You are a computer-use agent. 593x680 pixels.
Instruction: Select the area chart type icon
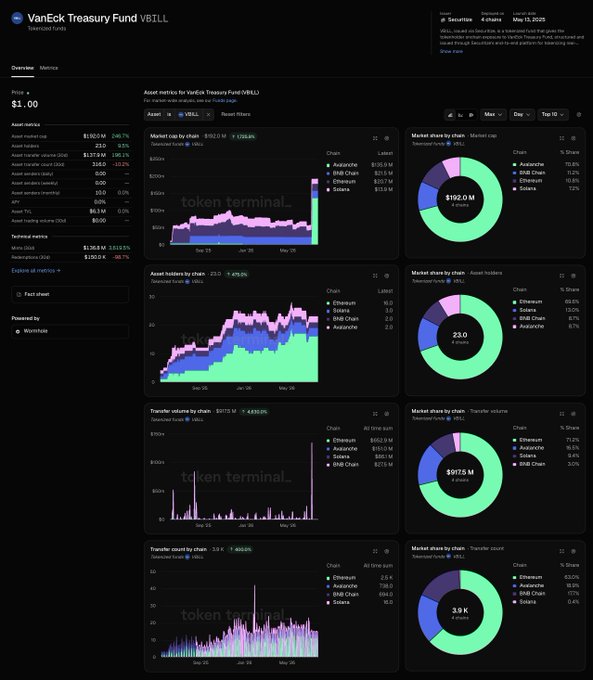click(x=450, y=115)
